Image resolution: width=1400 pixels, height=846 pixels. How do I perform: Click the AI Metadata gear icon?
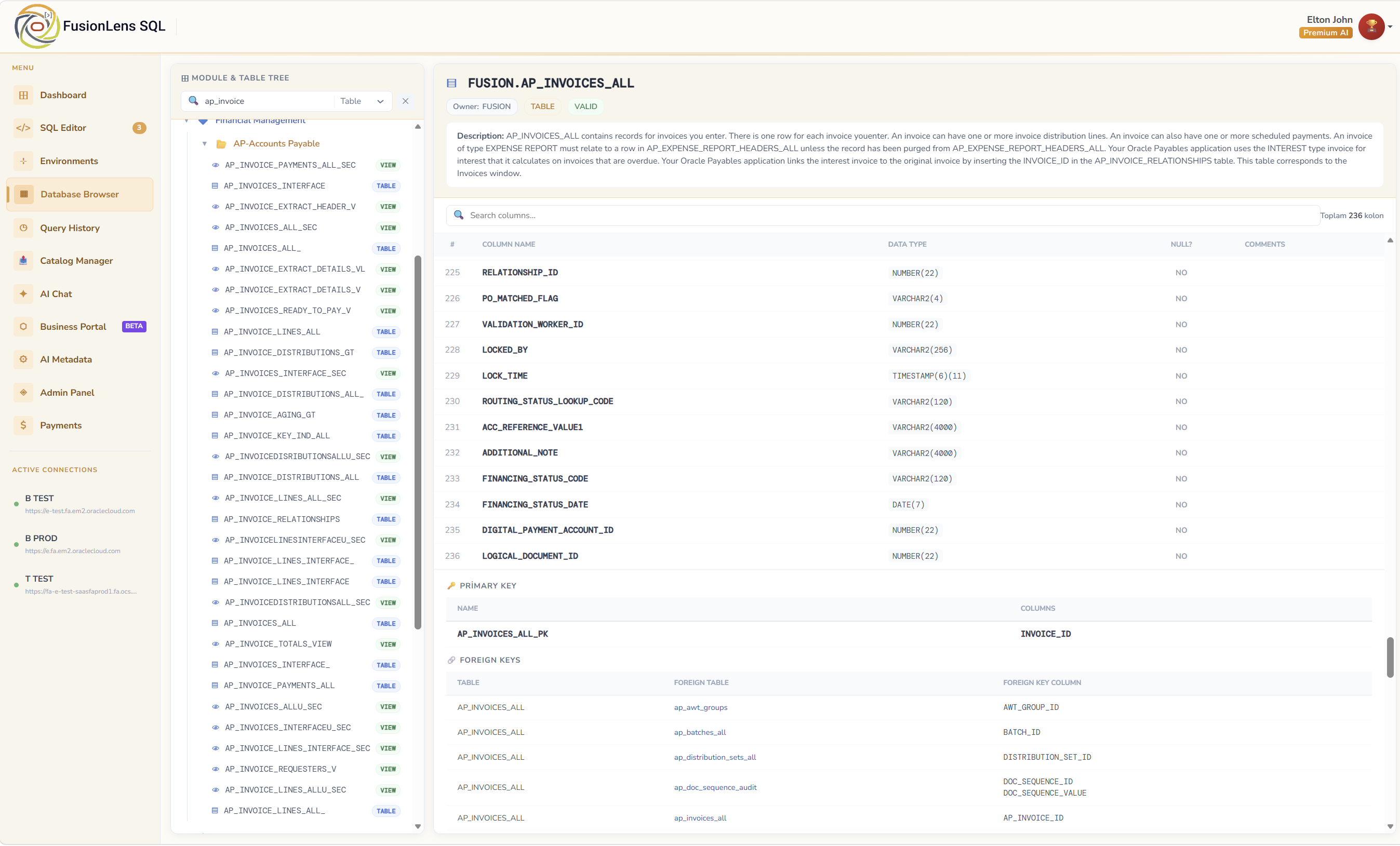click(23, 360)
